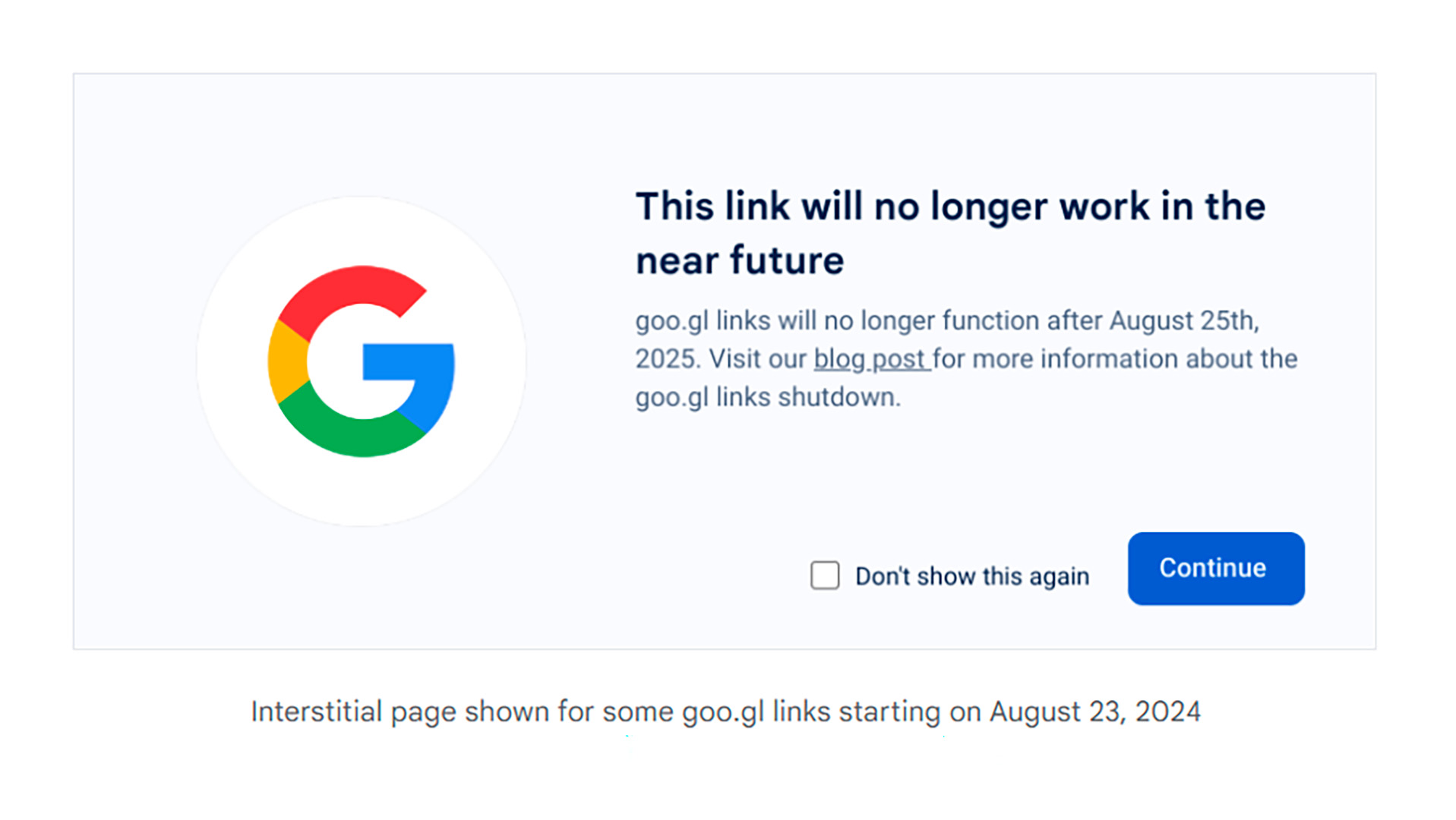
Task: Click the word "Interstitial" in the caption
Action: (317, 711)
